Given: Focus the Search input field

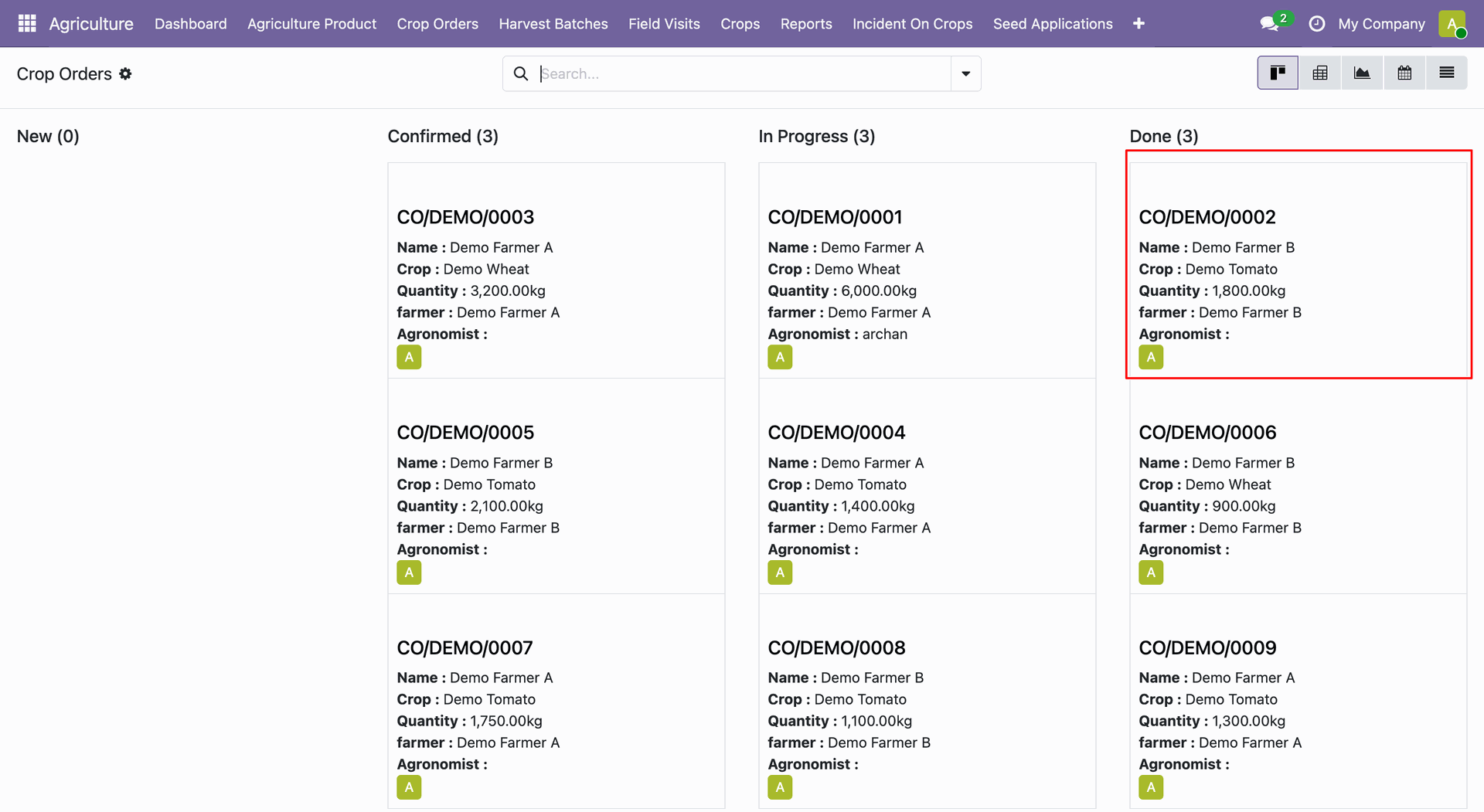Looking at the screenshot, I should tap(744, 73).
